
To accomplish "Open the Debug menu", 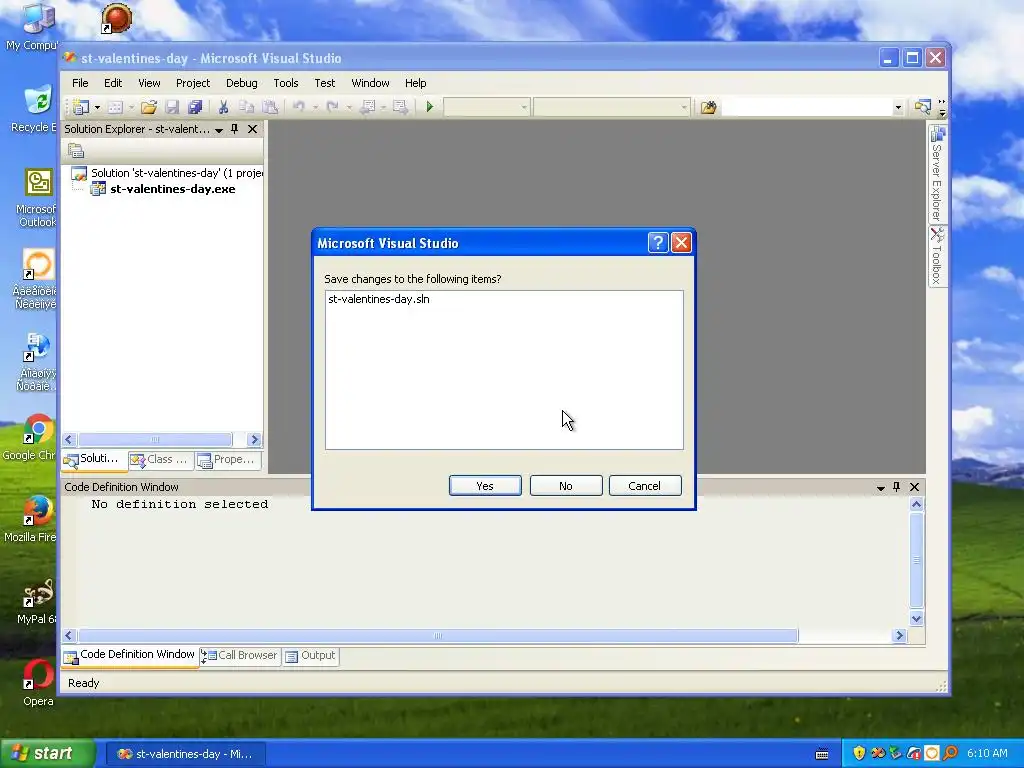I will 242,83.
